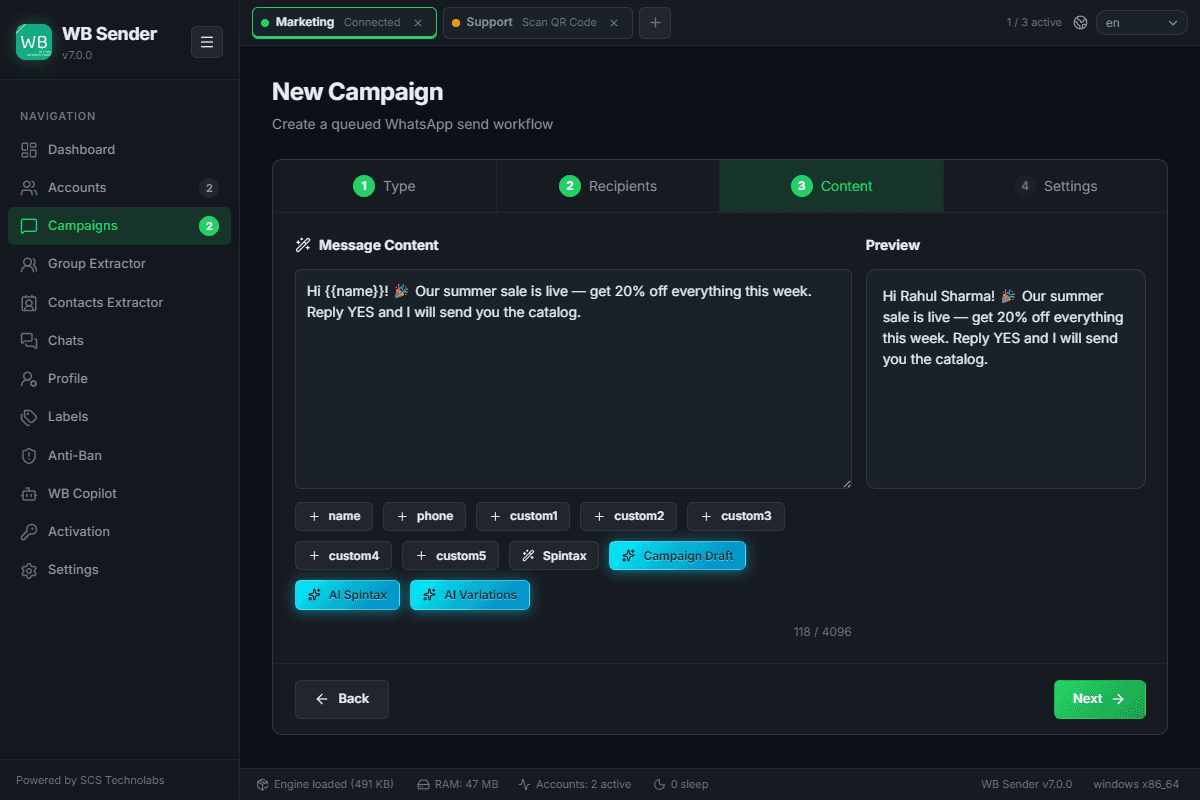Viewport: 1200px width, 800px height.
Task: Proceed with the Next button
Action: [x=1100, y=699]
